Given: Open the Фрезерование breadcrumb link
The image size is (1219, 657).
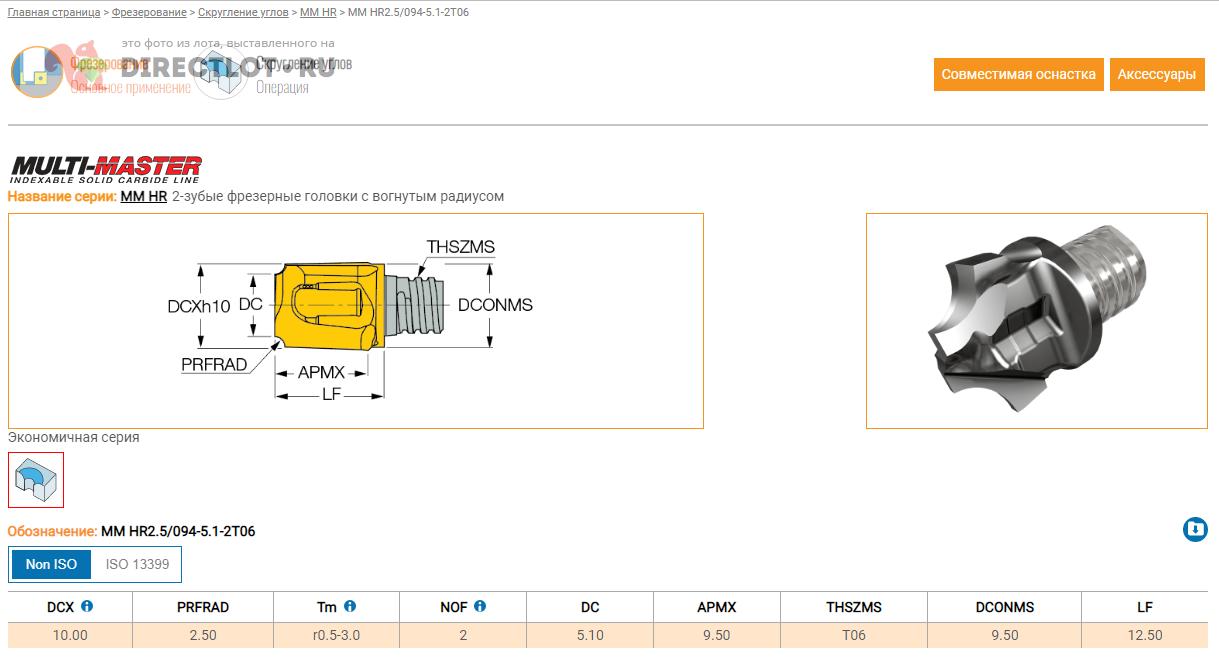Looking at the screenshot, I should point(149,12).
